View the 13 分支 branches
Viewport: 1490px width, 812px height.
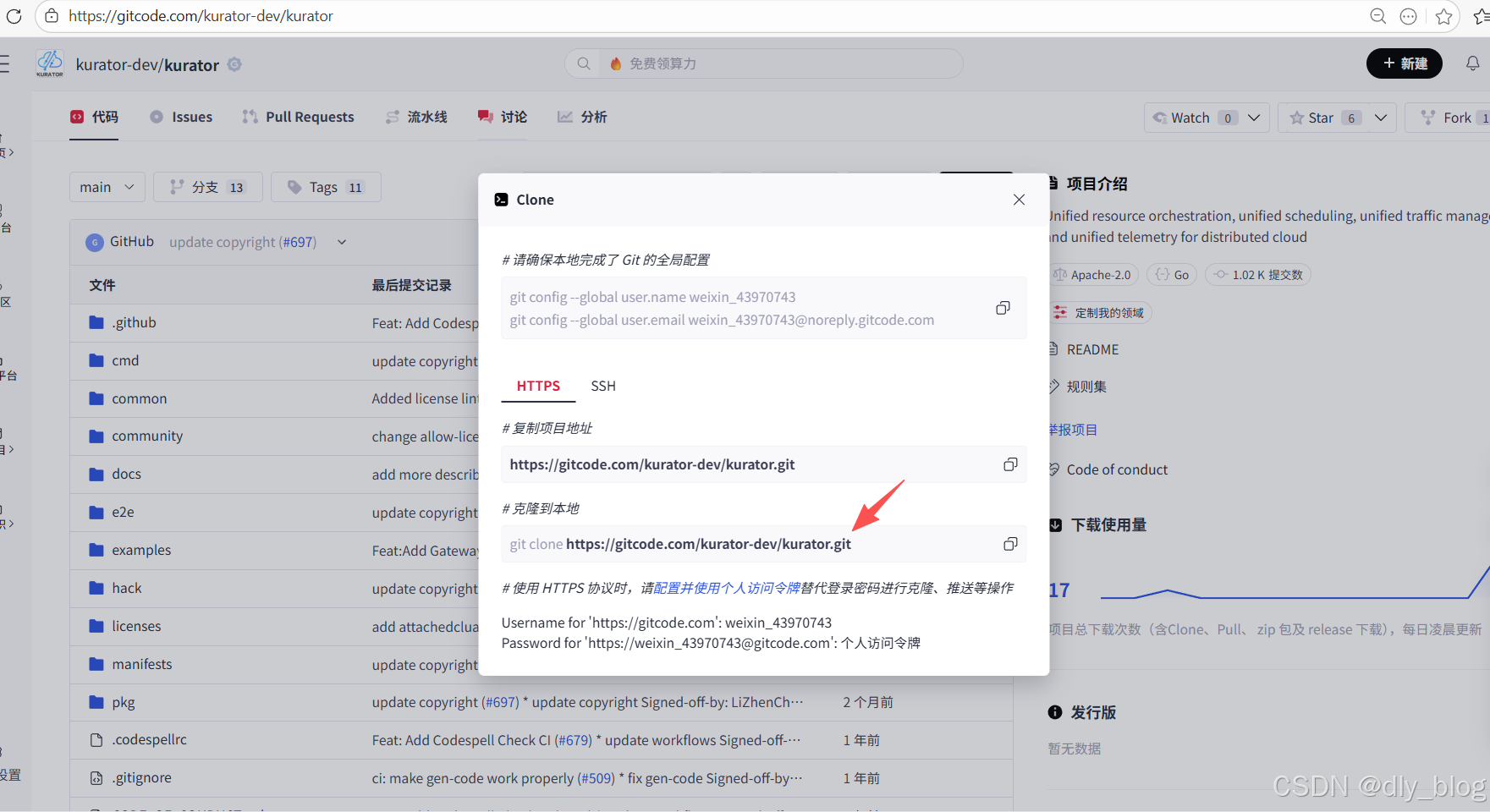[x=208, y=187]
